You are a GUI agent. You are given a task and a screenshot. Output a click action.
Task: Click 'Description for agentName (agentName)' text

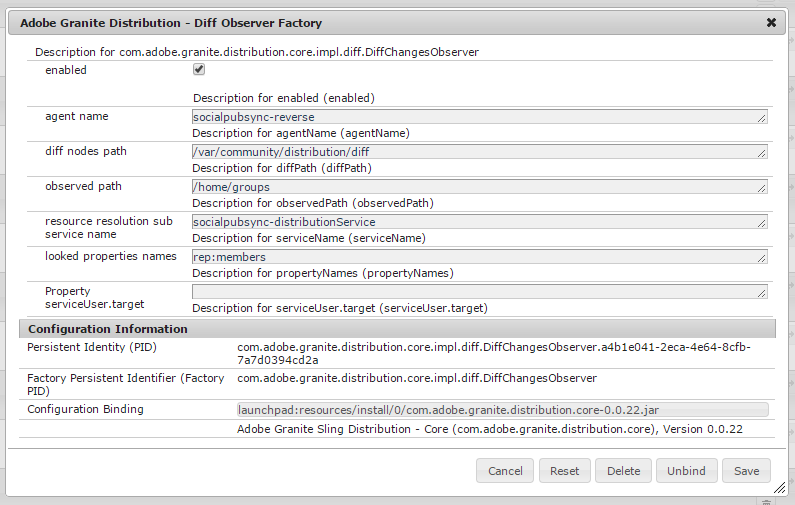301,133
